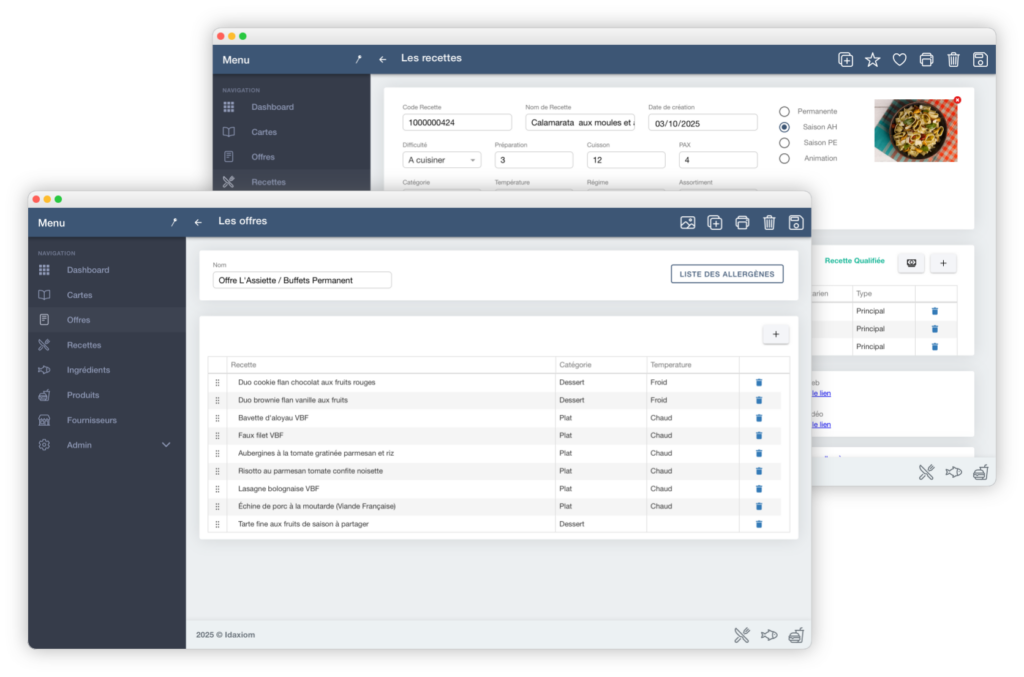Expand the Admin submenu chevron
The width and height of the screenshot is (1024, 677).
(166, 445)
